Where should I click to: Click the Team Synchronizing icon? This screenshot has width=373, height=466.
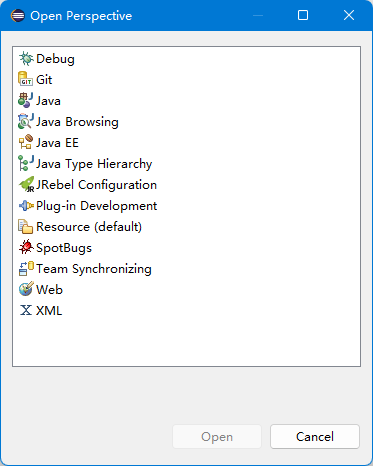[26, 269]
